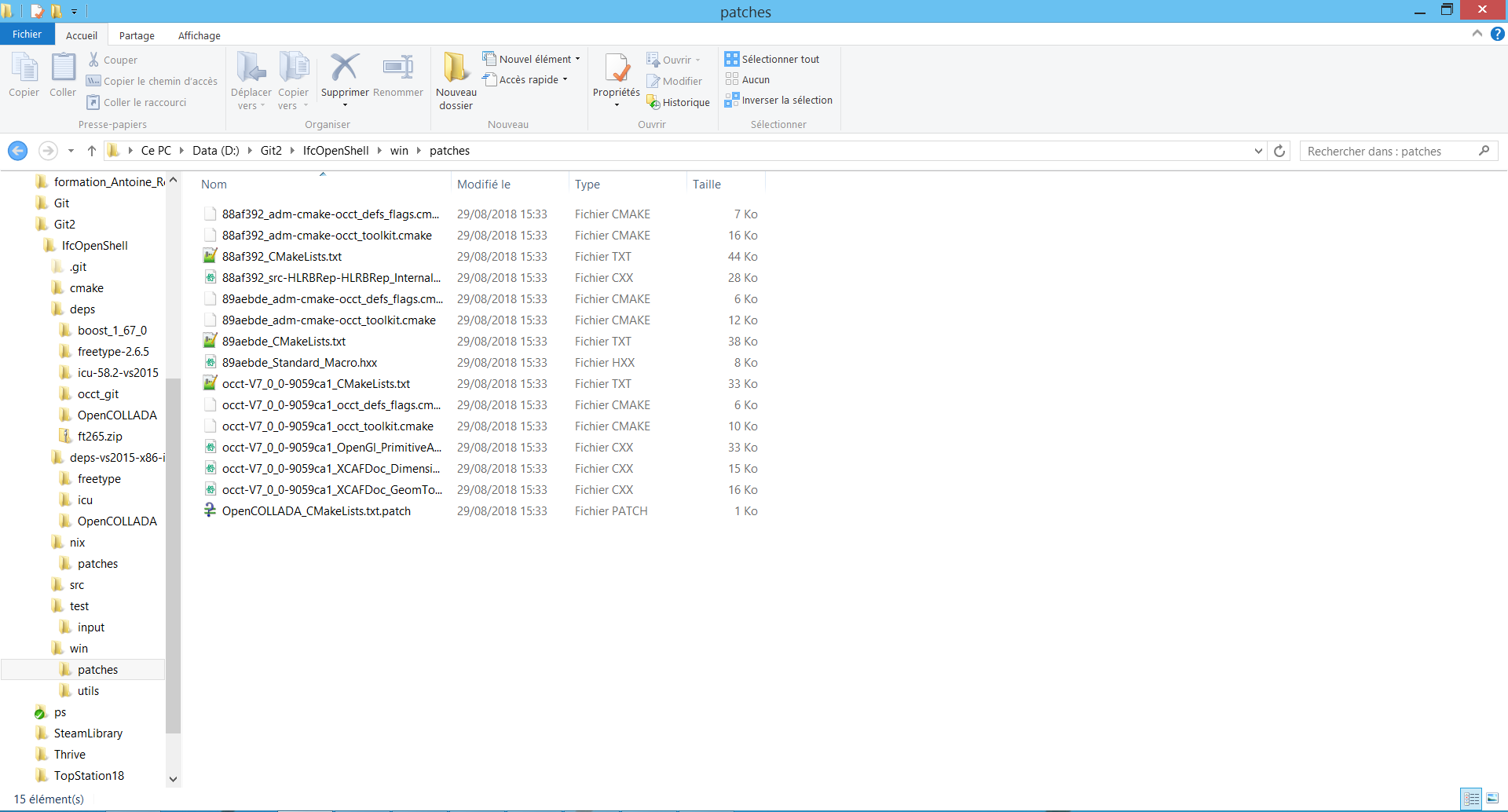This screenshot has width=1508, height=812.
Task: Enable details view from the status bar
Action: tap(1471, 799)
